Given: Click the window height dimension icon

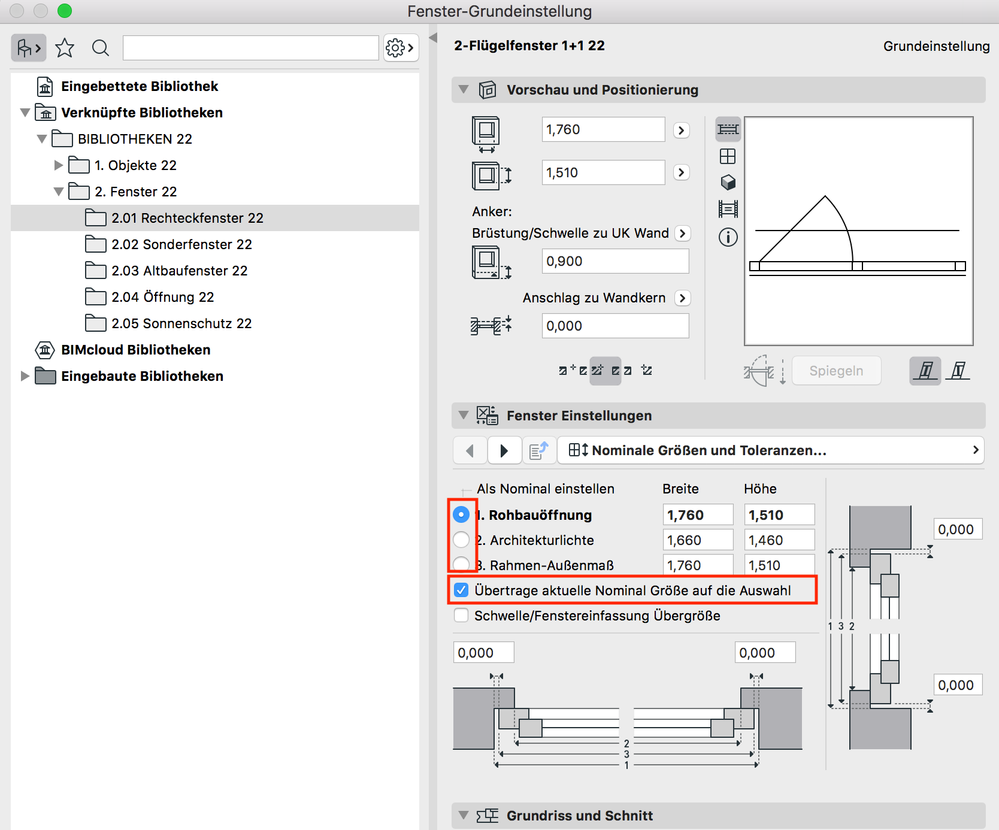Looking at the screenshot, I should click(491, 176).
